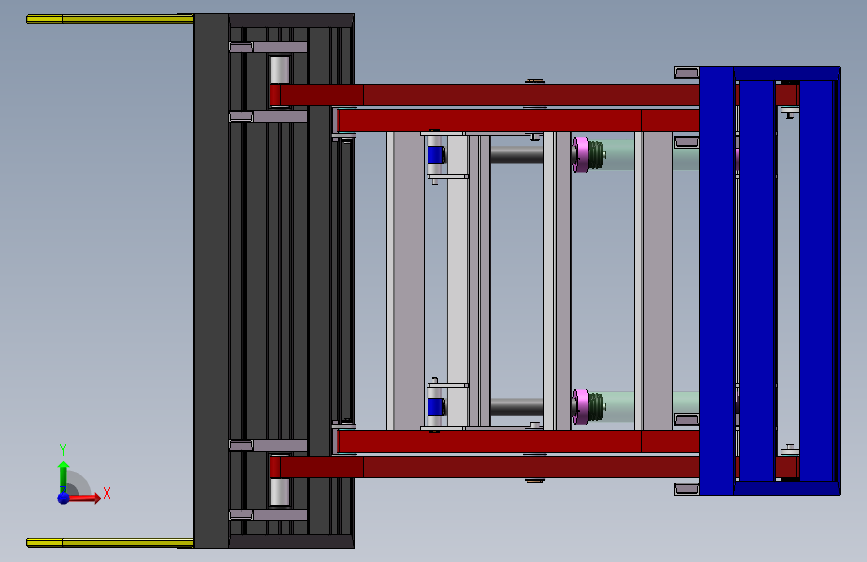Image resolution: width=867 pixels, height=562 pixels.
Task: Click the green Y axis arrow of the triad
Action: click(63, 477)
